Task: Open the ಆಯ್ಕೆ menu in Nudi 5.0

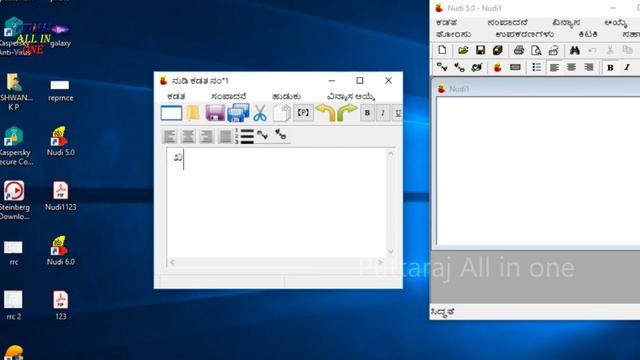Action: (616, 23)
